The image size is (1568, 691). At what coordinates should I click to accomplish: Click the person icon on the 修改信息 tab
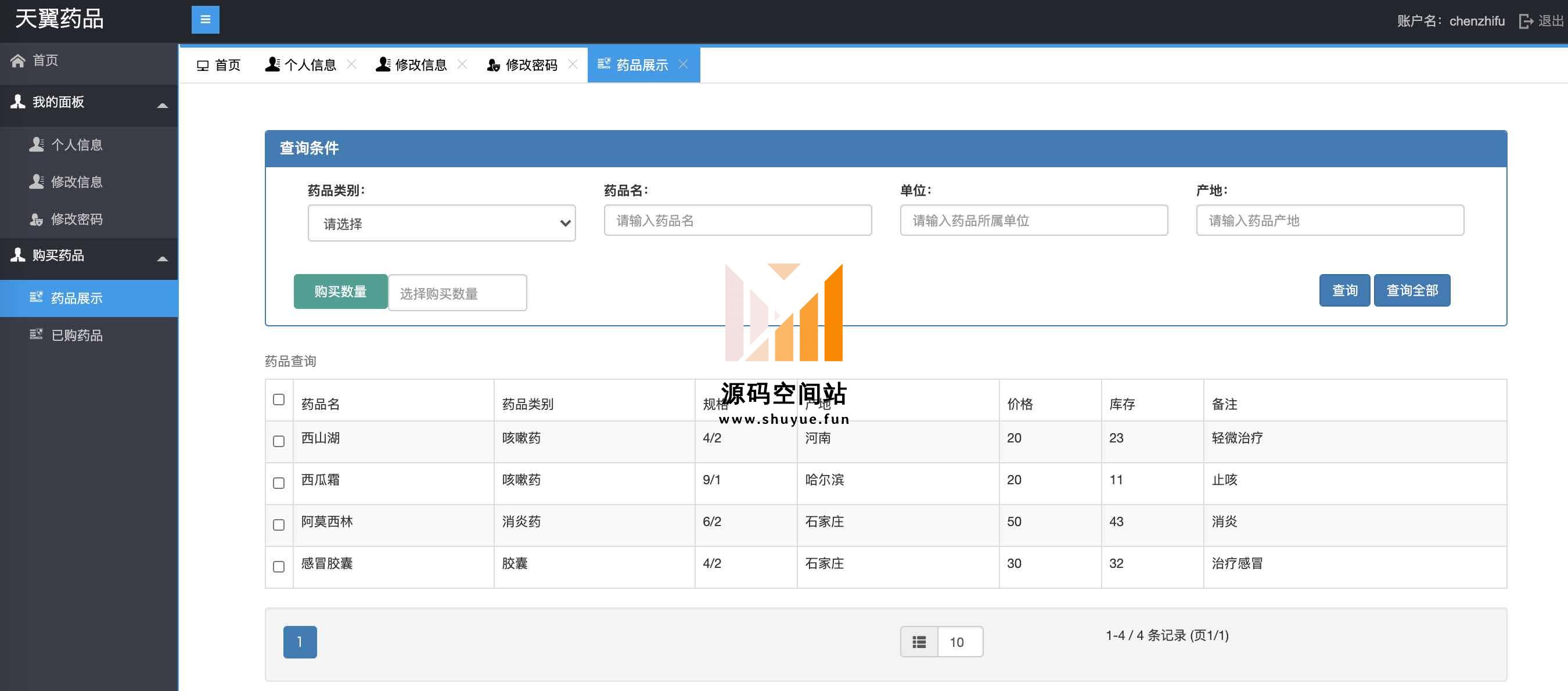coord(383,64)
